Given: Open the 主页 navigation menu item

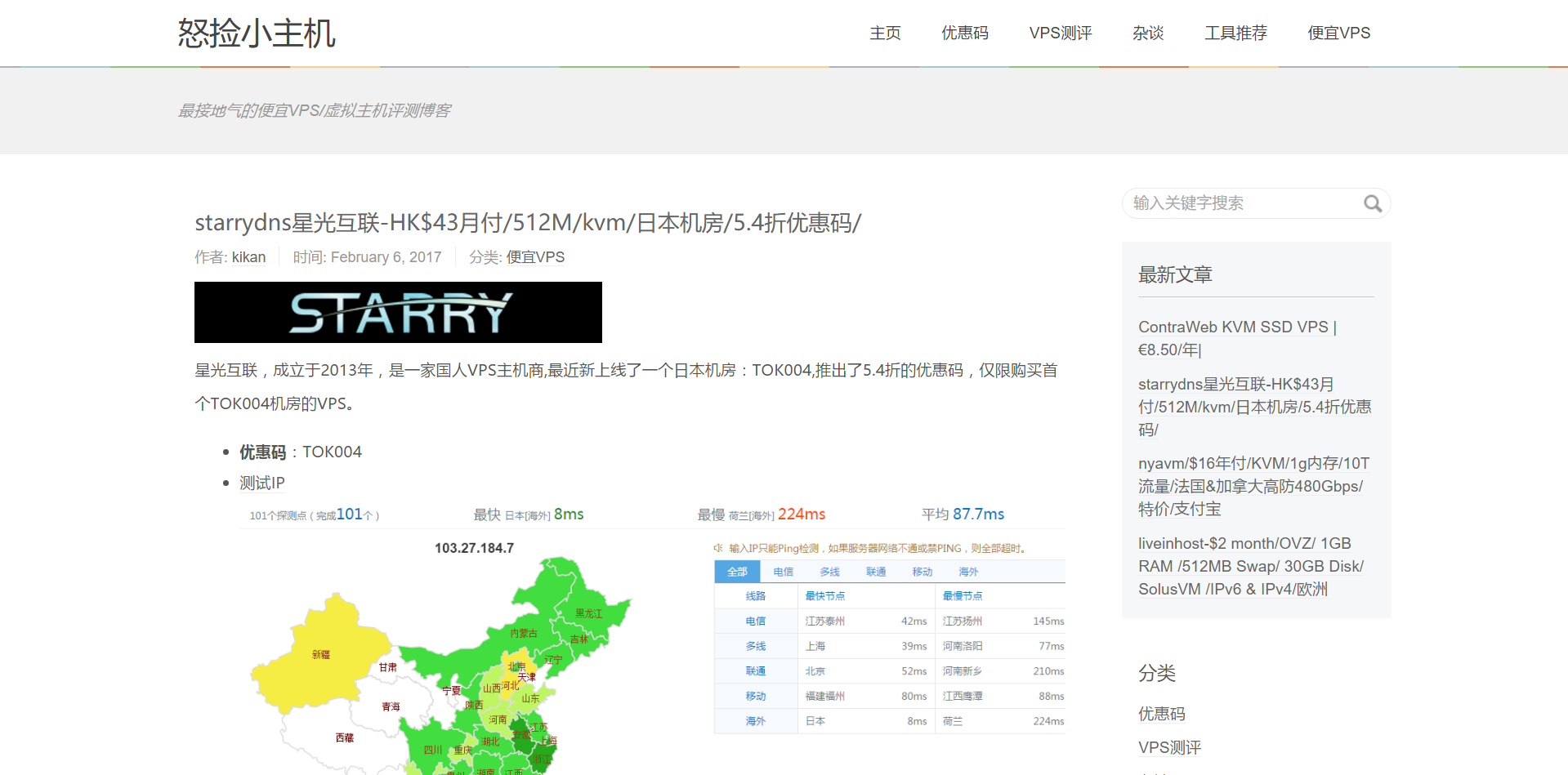Looking at the screenshot, I should point(885,33).
